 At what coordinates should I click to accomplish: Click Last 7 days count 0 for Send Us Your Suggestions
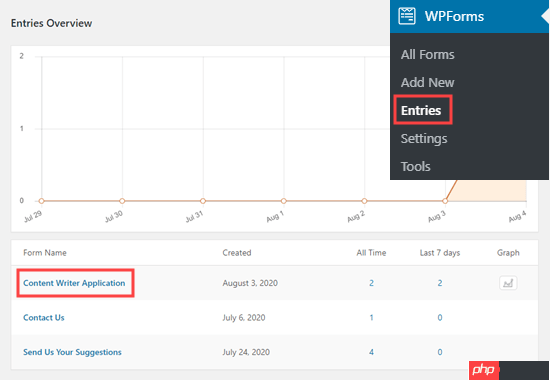(440, 352)
